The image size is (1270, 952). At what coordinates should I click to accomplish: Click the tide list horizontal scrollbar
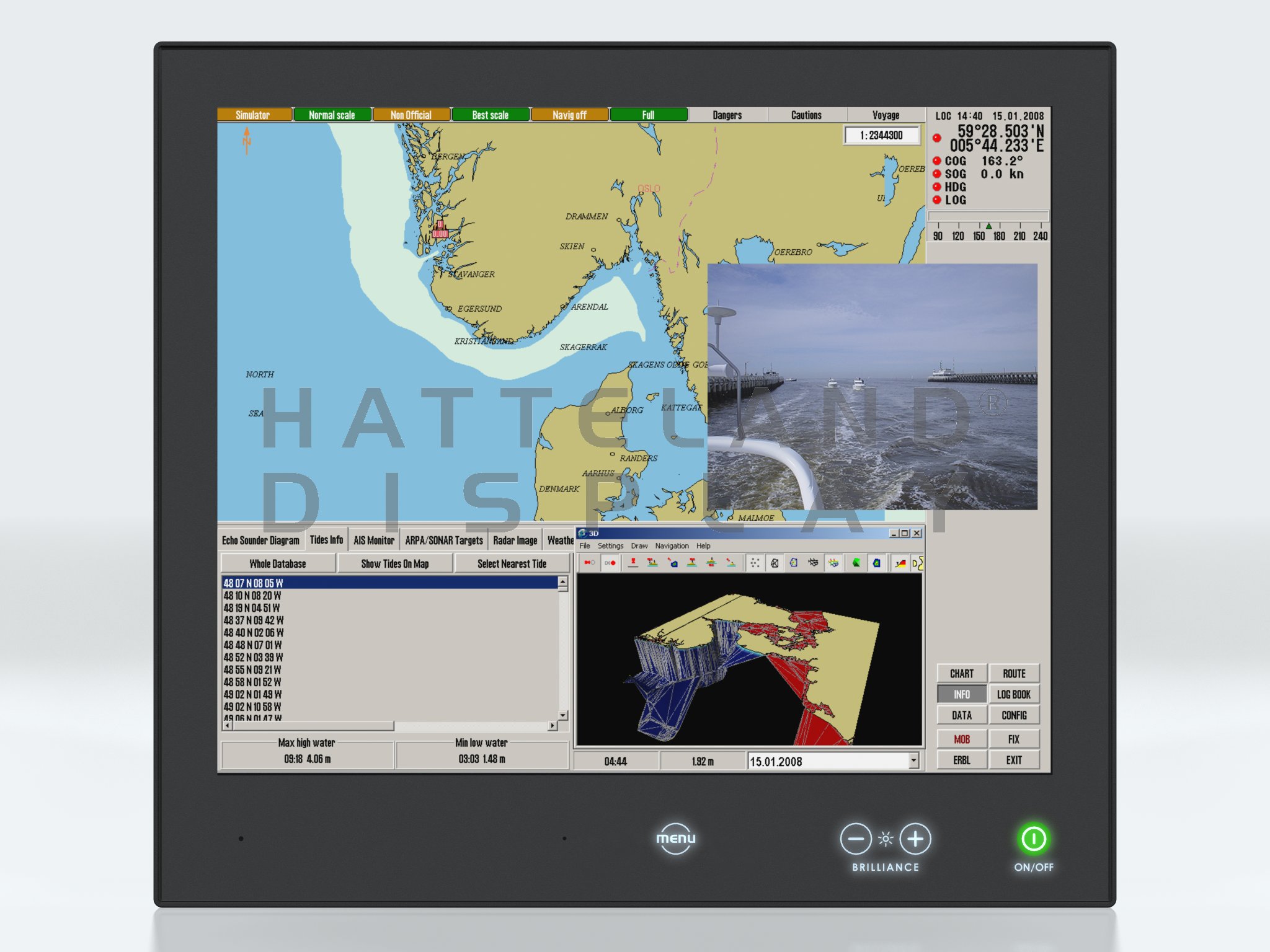tap(391, 725)
